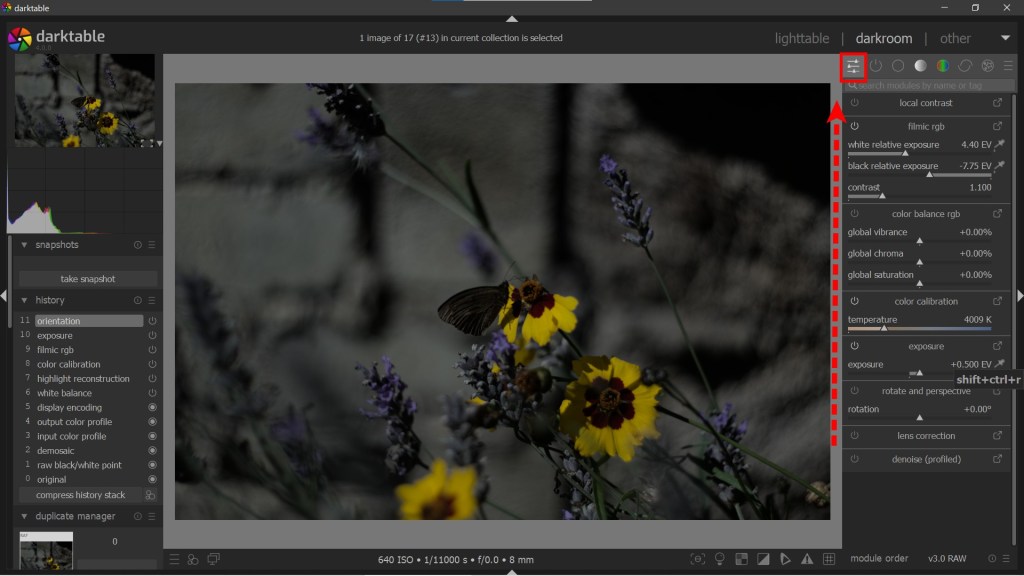Image resolution: width=1024 pixels, height=576 pixels.
Task: Toggle the guides grid icon in bottom bar
Action: click(x=829, y=559)
